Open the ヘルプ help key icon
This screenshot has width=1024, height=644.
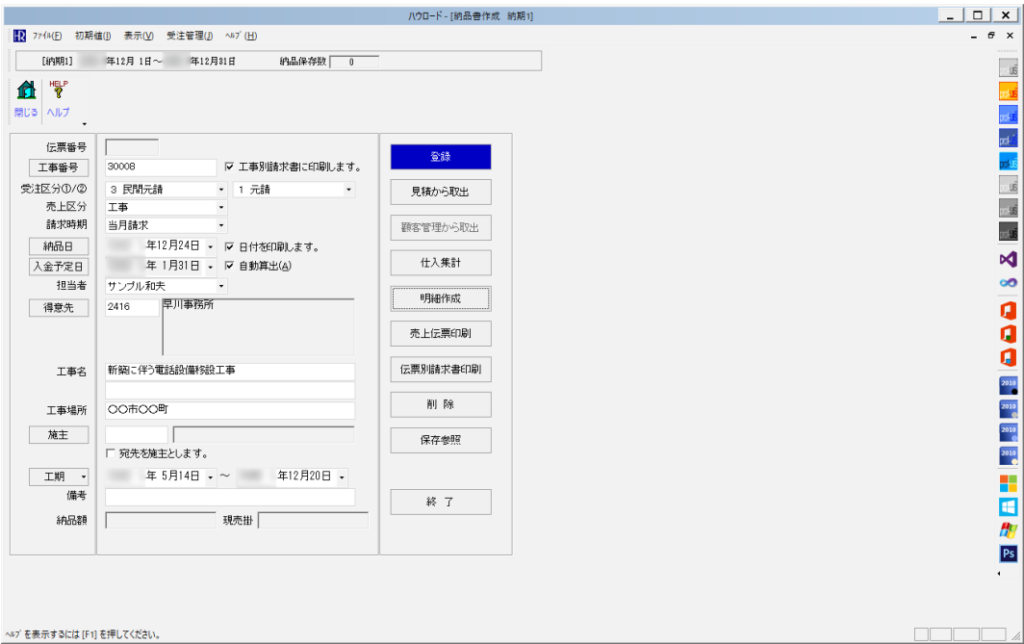click(58, 92)
